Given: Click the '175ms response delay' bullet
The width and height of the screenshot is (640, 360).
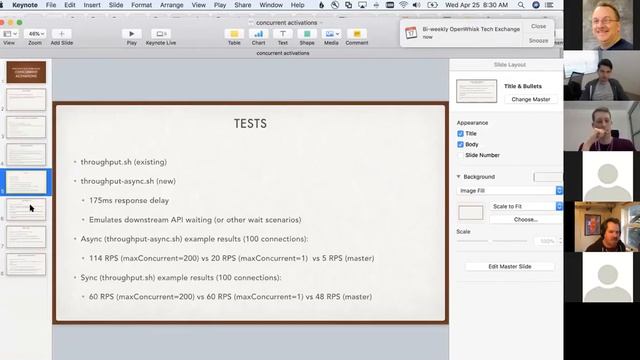Looking at the screenshot, I should point(129,200).
